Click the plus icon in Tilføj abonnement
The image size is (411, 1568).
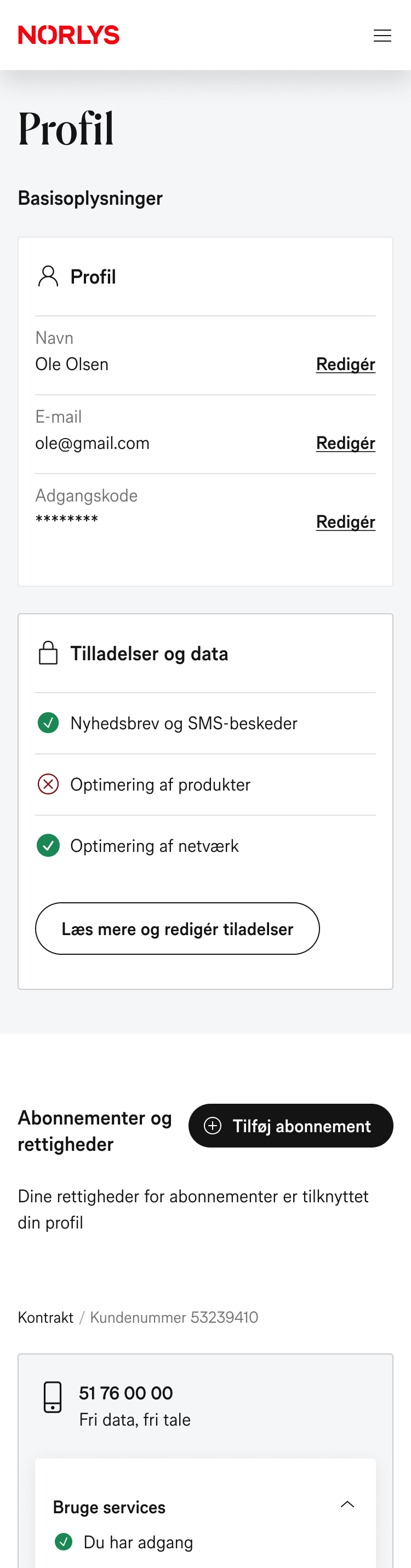coord(213,1126)
